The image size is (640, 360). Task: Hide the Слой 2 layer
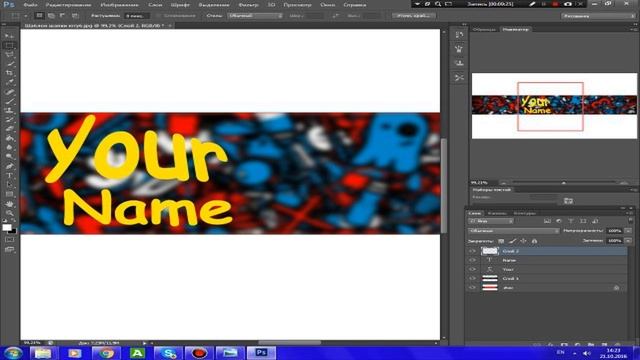click(x=473, y=251)
